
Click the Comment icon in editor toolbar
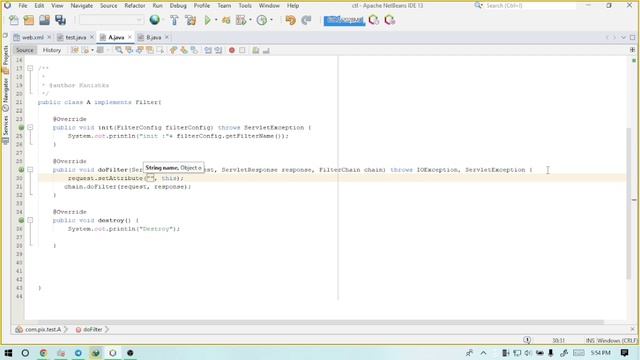point(256,50)
